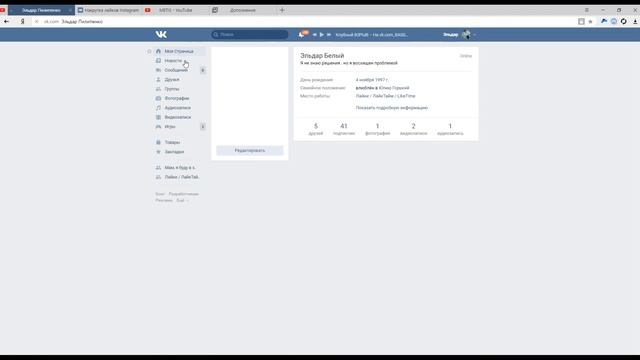Switch to the Накрутка лайков Instagram tab

point(108,10)
